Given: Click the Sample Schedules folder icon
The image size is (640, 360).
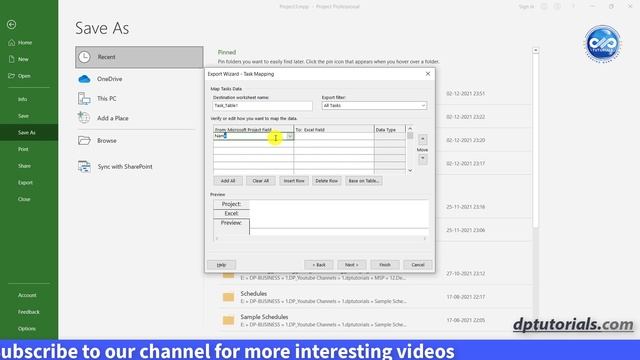Looking at the screenshot, I should [x=229, y=320].
